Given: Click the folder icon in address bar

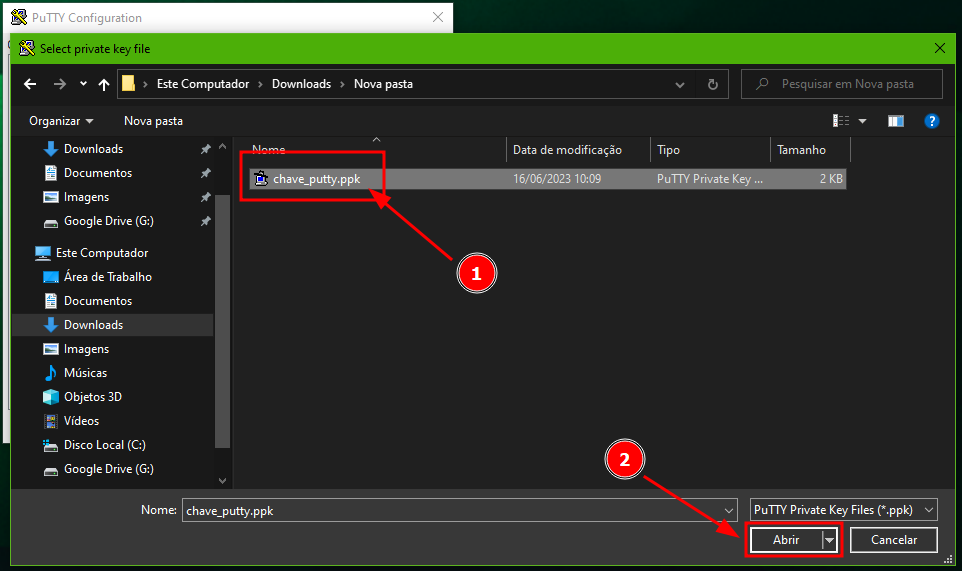Looking at the screenshot, I should point(128,83).
